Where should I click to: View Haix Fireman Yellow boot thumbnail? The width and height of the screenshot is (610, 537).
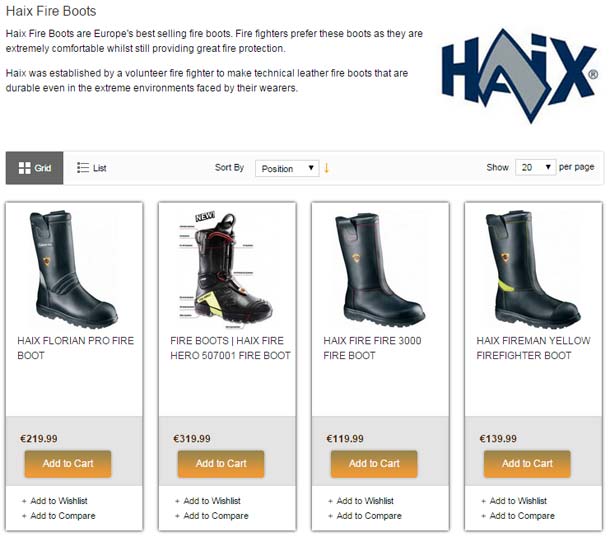click(x=533, y=270)
